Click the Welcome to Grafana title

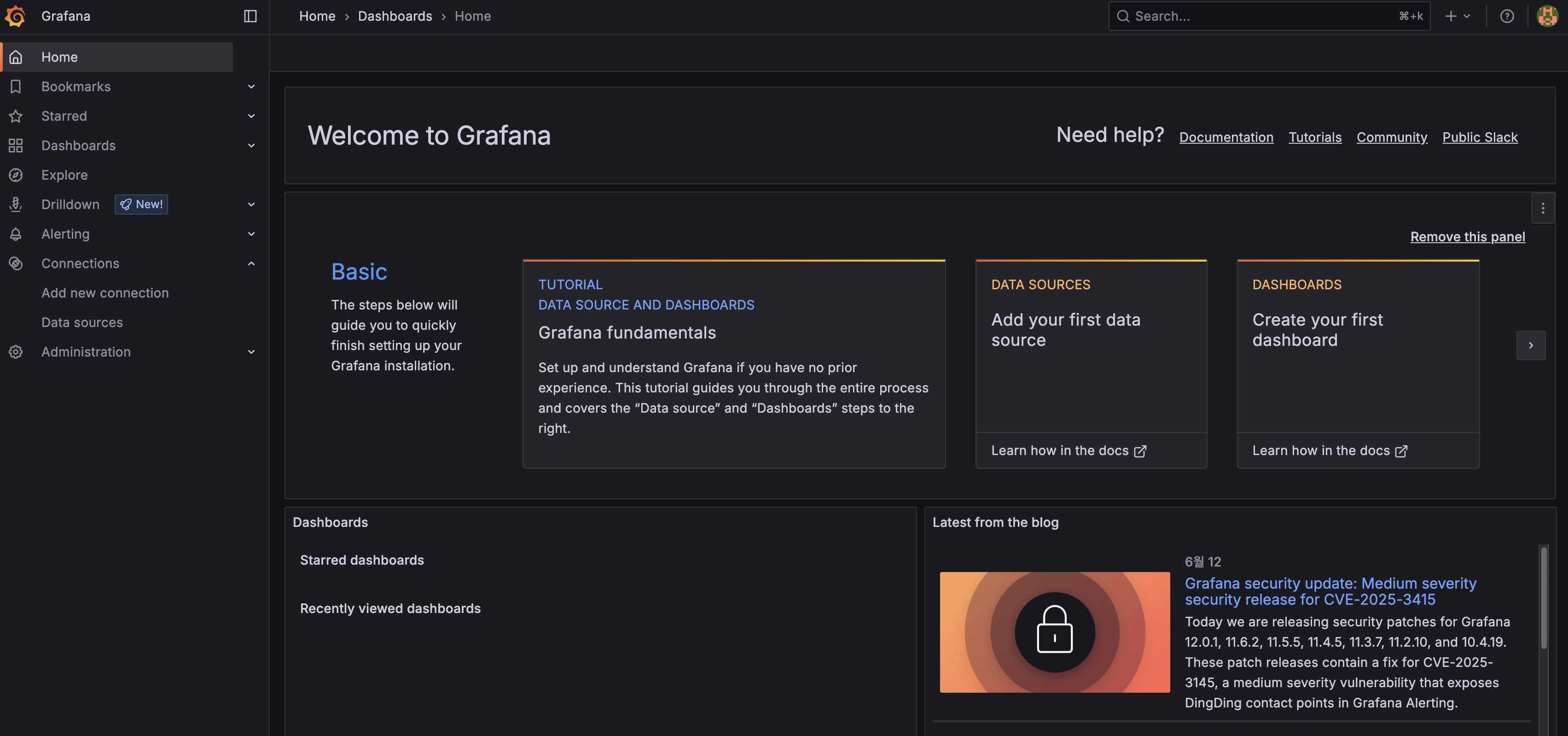tap(429, 136)
